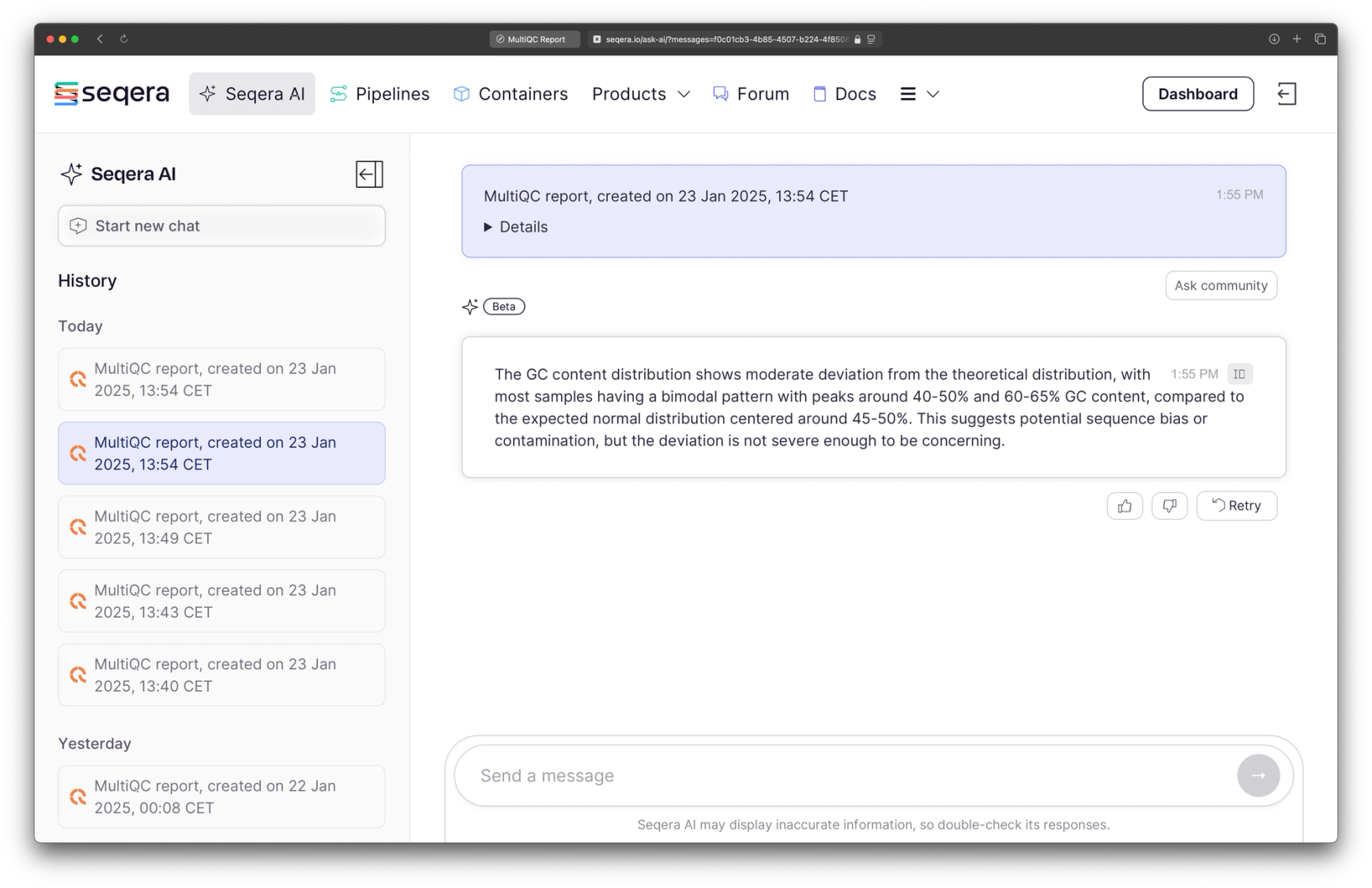Viewport: 1372px width, 888px height.
Task: Go back with the browser back arrow
Action: point(100,39)
